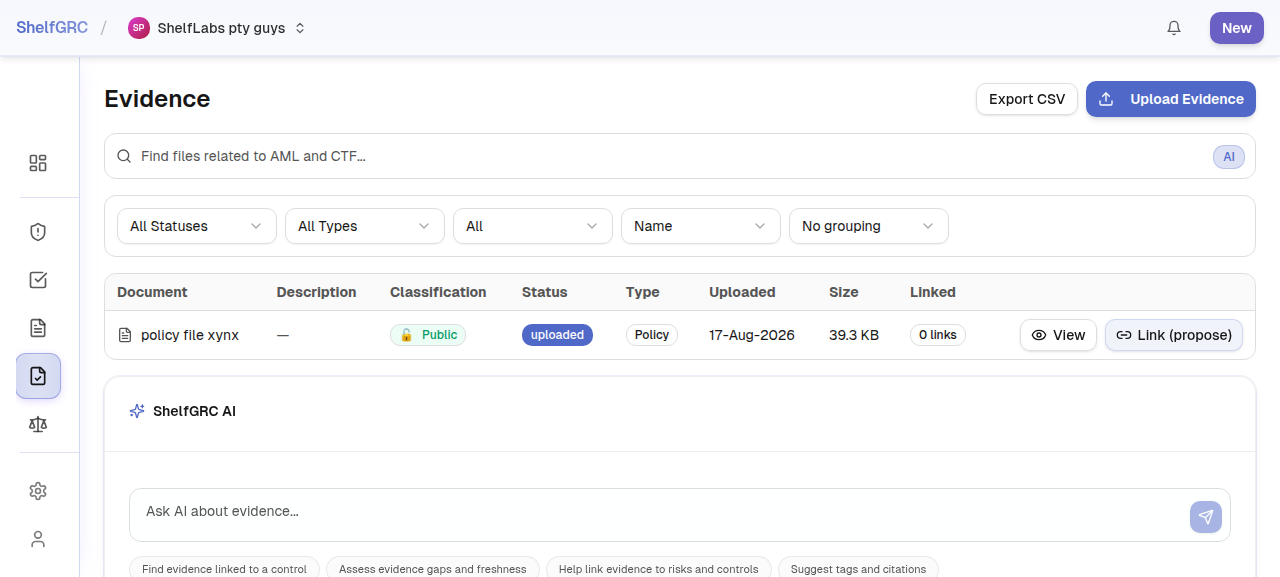Viewport: 1280px width, 577px height.
Task: Click the search magnifier icon
Action: (x=125, y=156)
